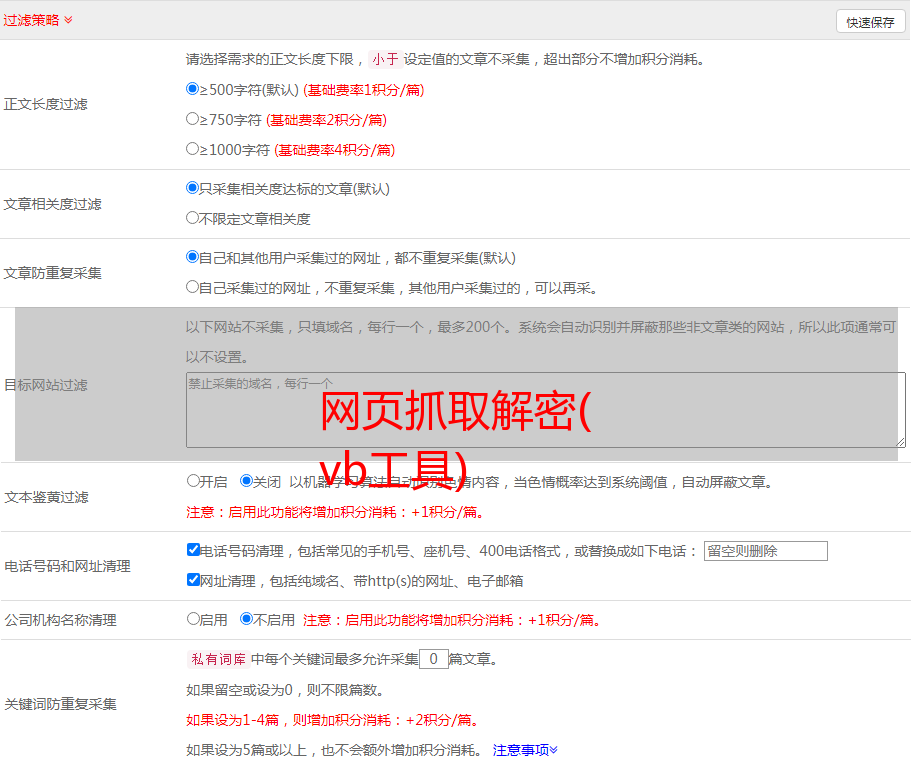
Task: Toggle the 电话号码清理 checkbox
Action: tap(193, 550)
